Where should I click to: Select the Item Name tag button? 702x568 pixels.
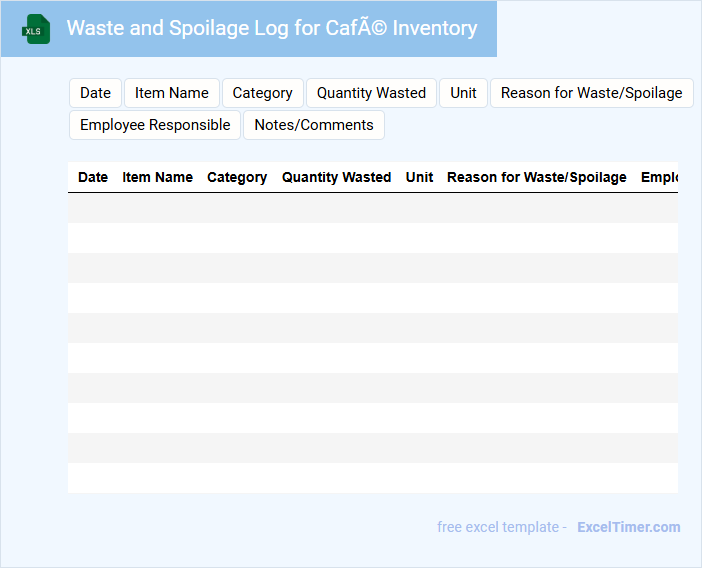click(172, 93)
